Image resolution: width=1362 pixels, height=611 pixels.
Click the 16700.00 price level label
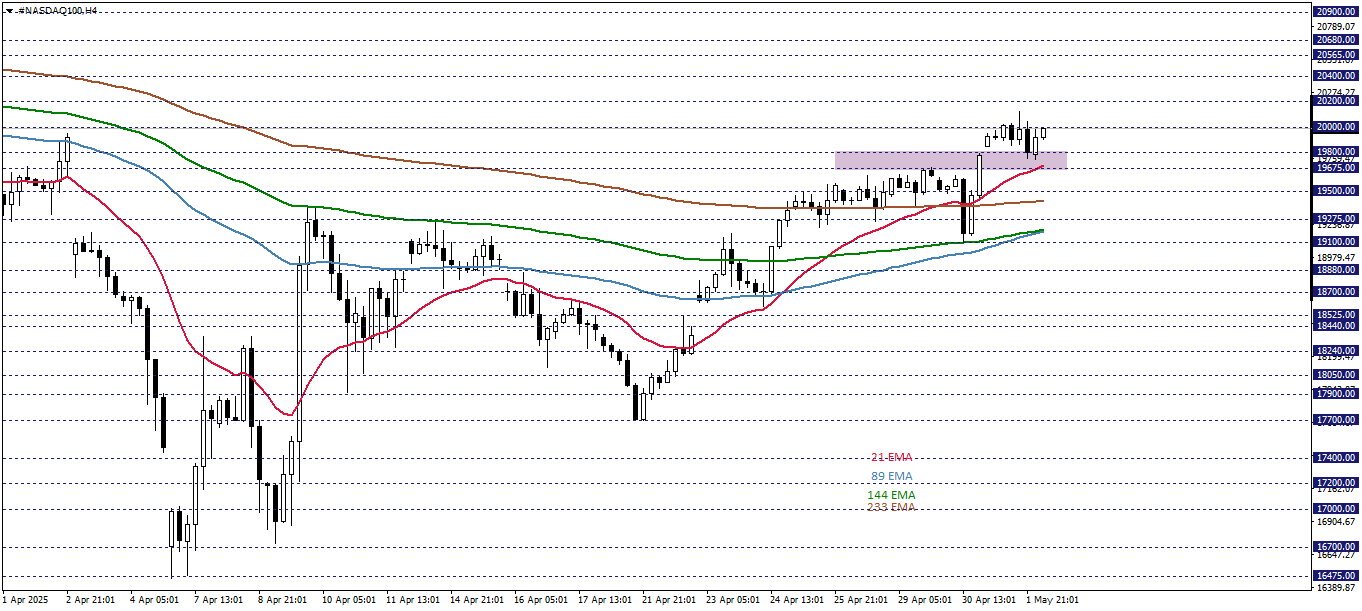tap(1335, 548)
